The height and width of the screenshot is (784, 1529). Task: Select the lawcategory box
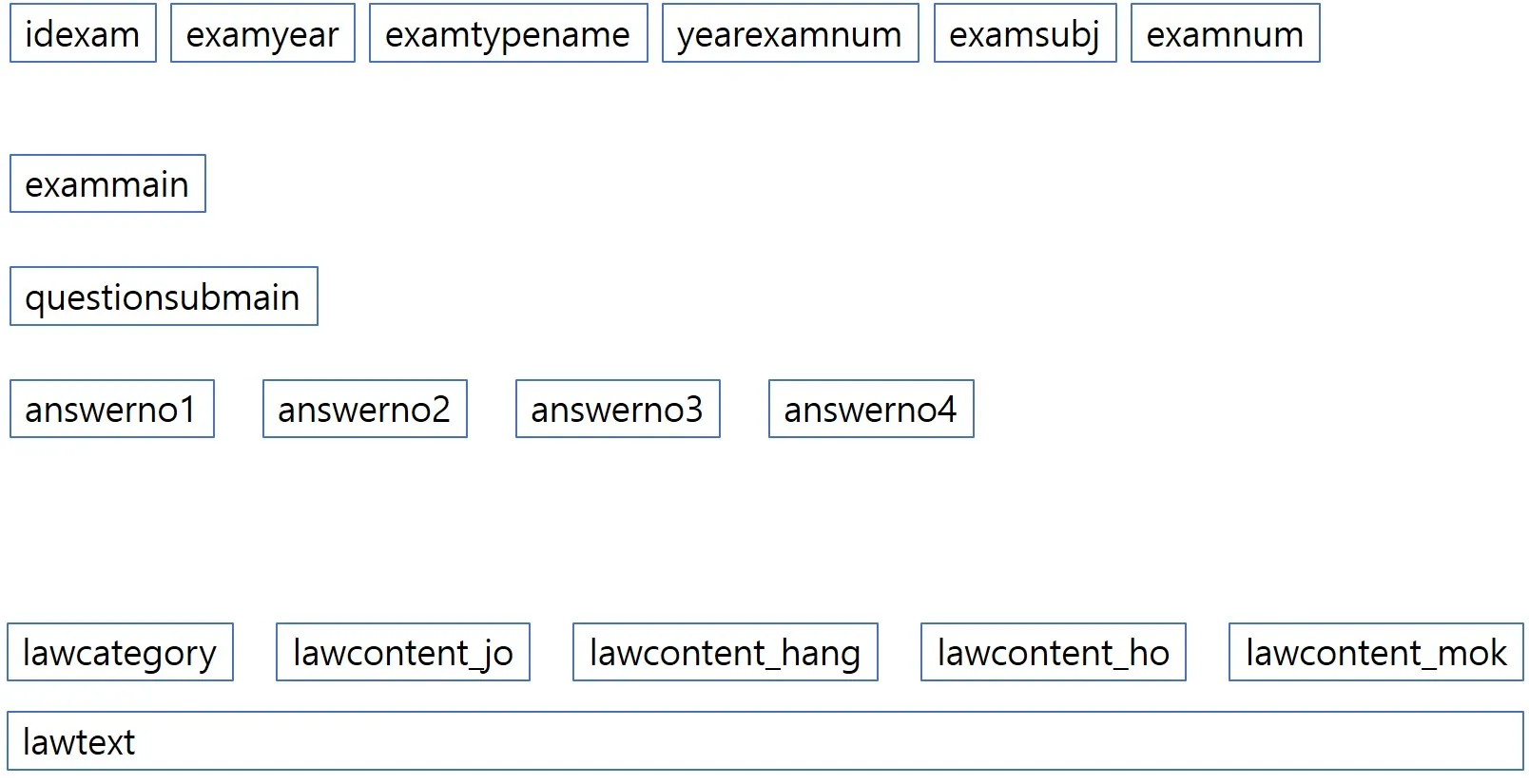pyautogui.click(x=120, y=653)
